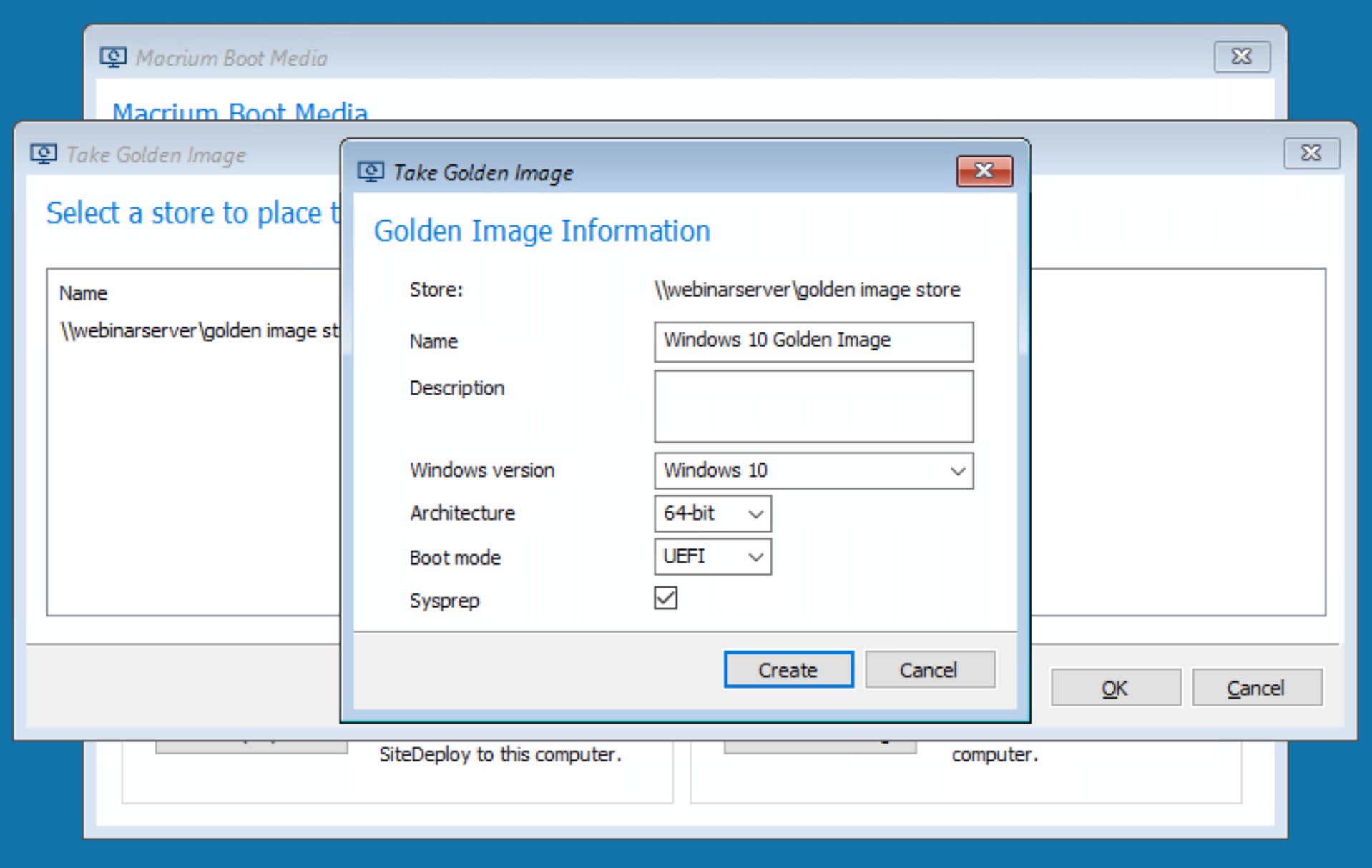1372x868 pixels.
Task: Cancel the Golden Image Information dialog
Action: [x=929, y=670]
